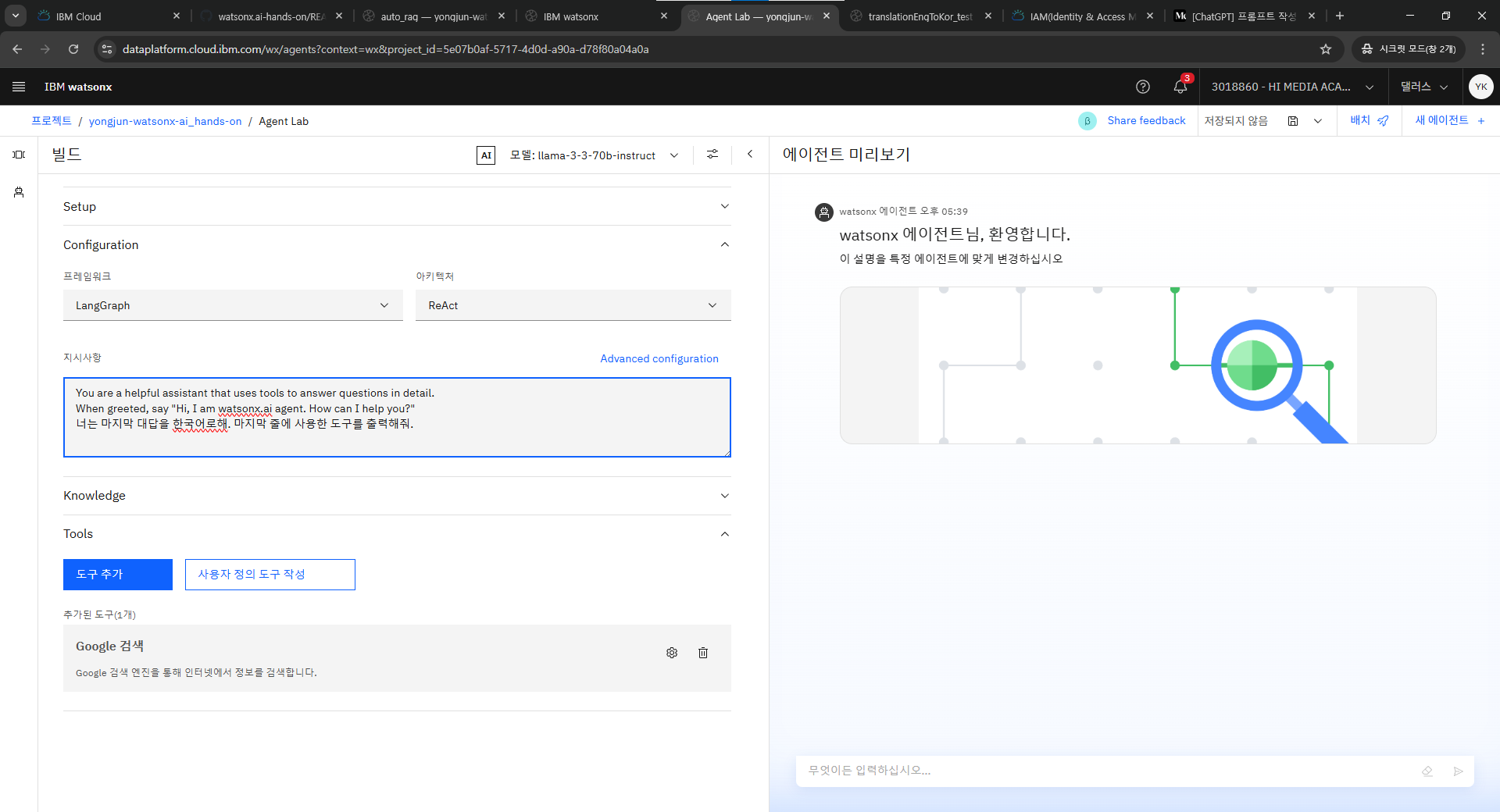Viewport: 1500px width, 812px height.
Task: Open the llama-3-3-70b-instruct model dropdown
Action: pos(594,155)
